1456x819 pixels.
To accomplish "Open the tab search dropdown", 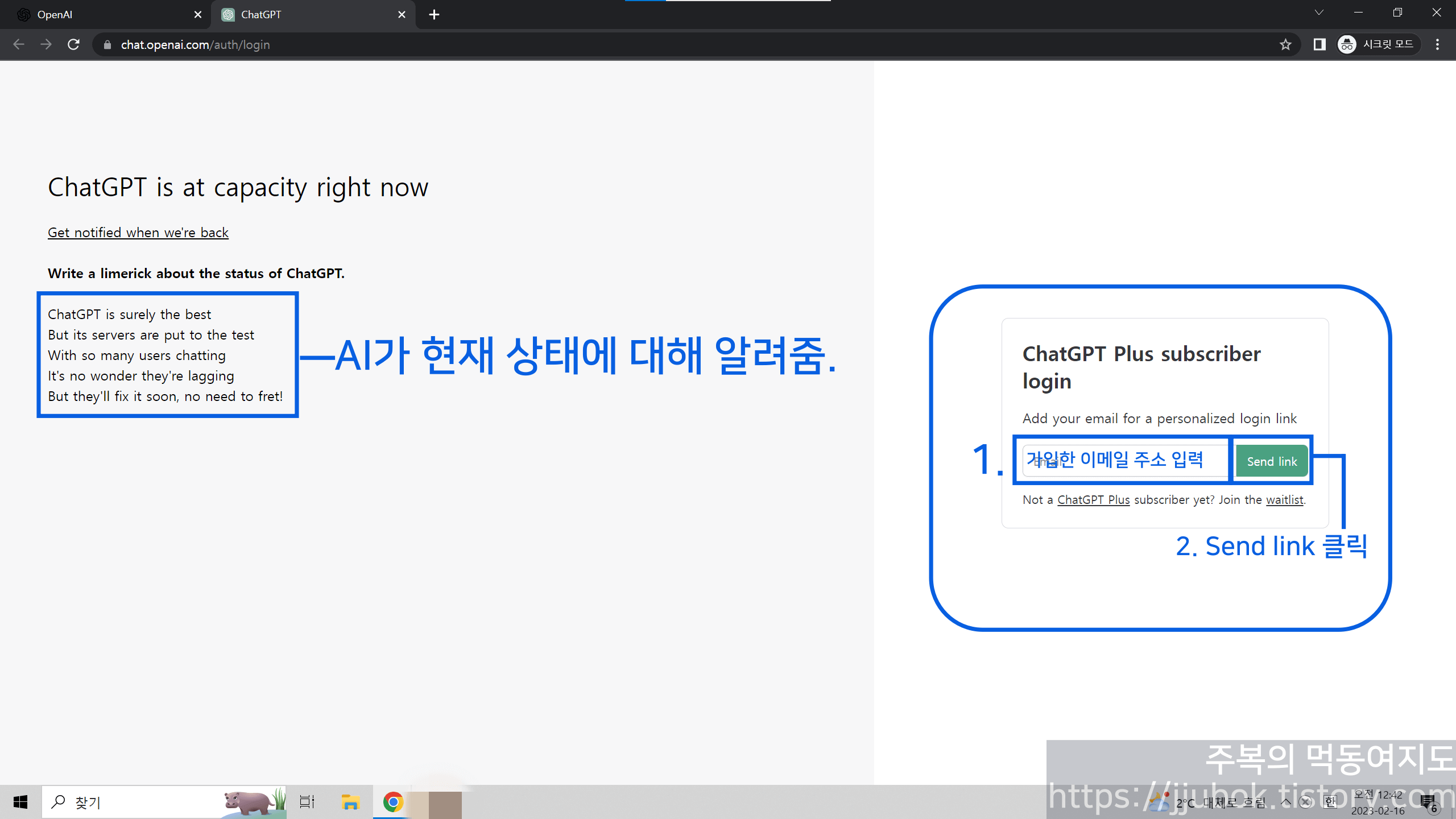I will pyautogui.click(x=1319, y=13).
